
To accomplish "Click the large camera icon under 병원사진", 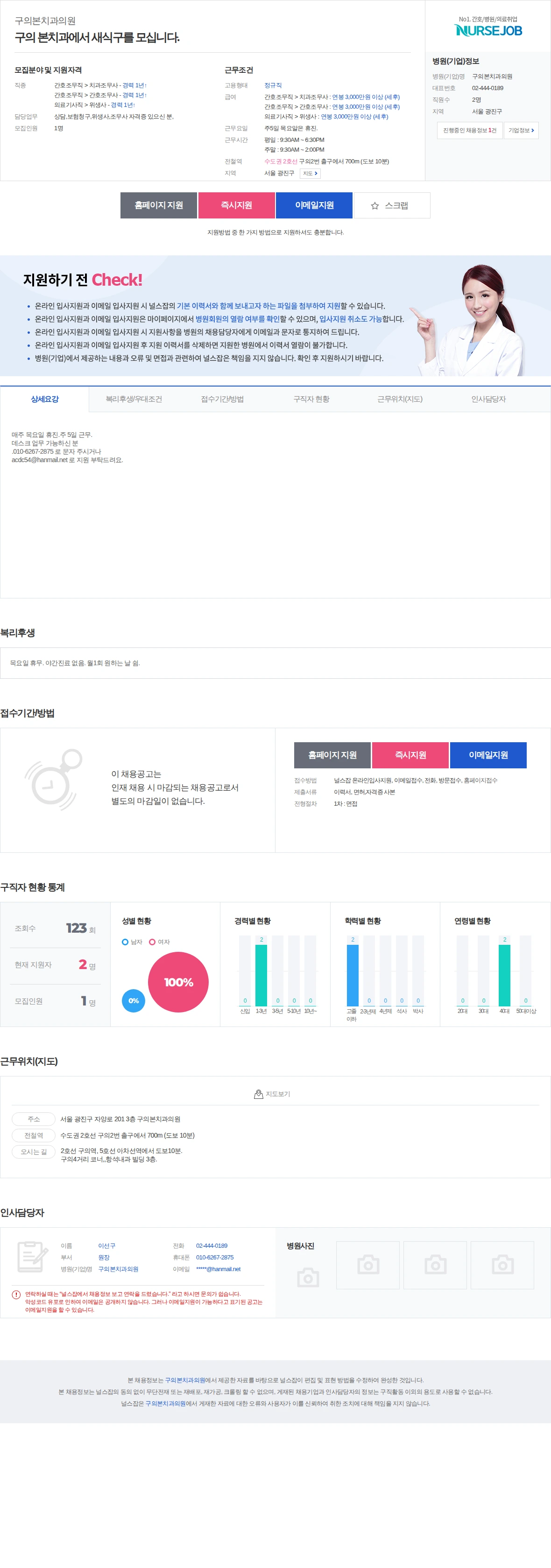I will tap(308, 1277).
